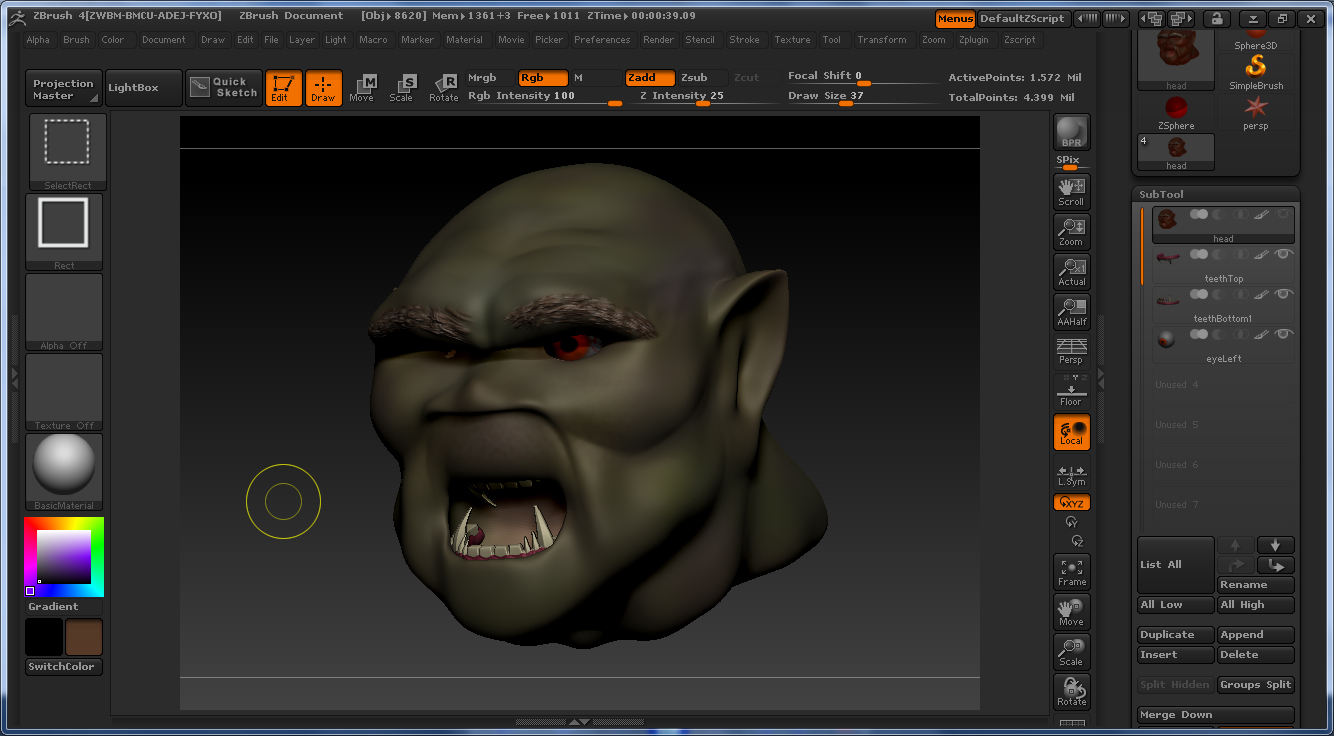Disable Local transformation mode
The image size is (1334, 736).
pyautogui.click(x=1071, y=432)
